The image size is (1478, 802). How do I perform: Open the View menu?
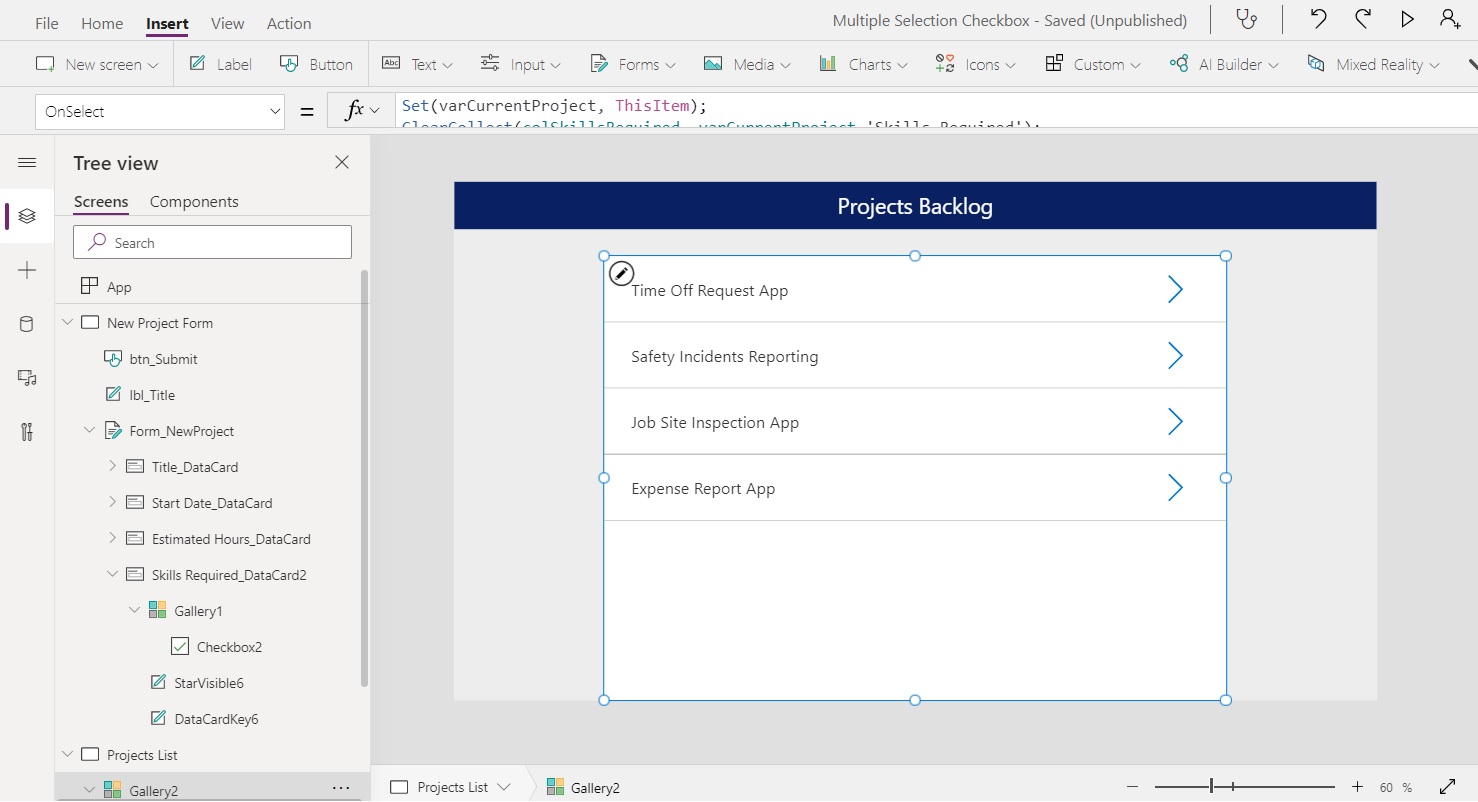[227, 23]
